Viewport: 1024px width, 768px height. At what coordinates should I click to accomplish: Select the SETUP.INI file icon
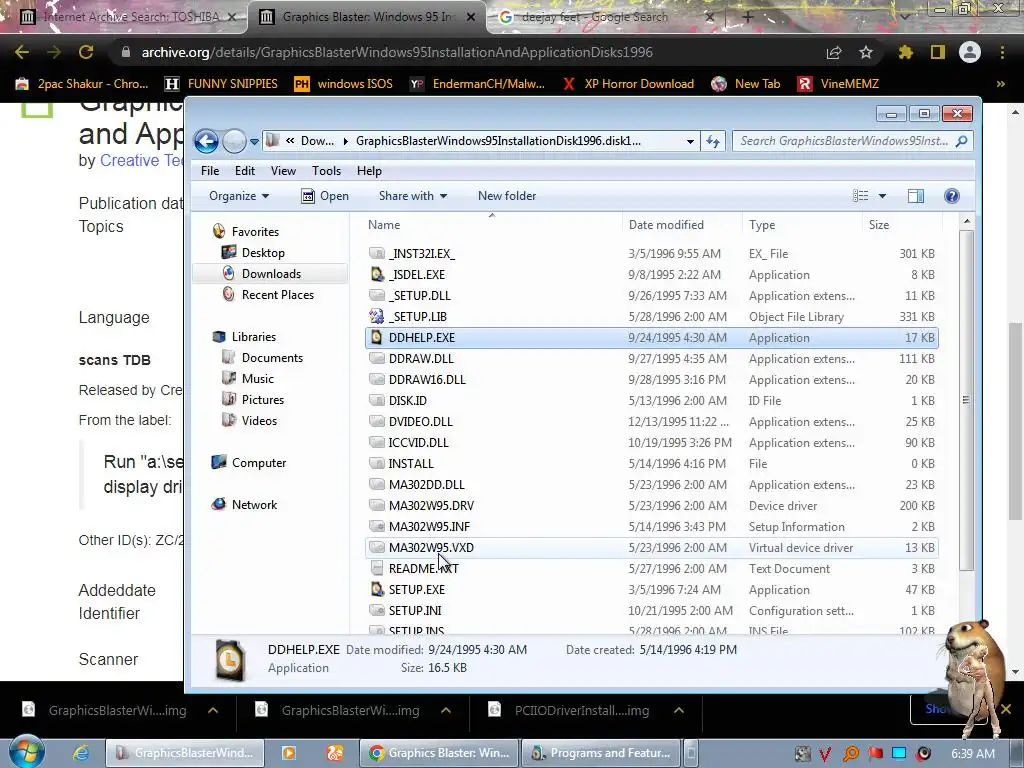click(377, 611)
